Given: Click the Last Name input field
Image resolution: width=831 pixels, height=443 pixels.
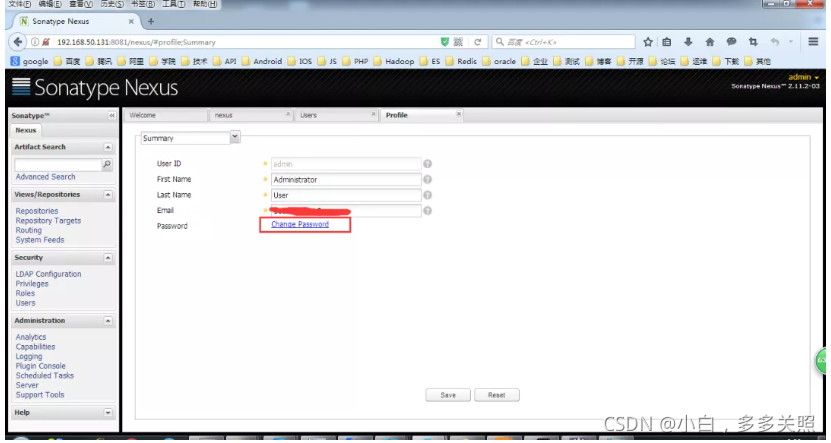Looking at the screenshot, I should (346, 195).
